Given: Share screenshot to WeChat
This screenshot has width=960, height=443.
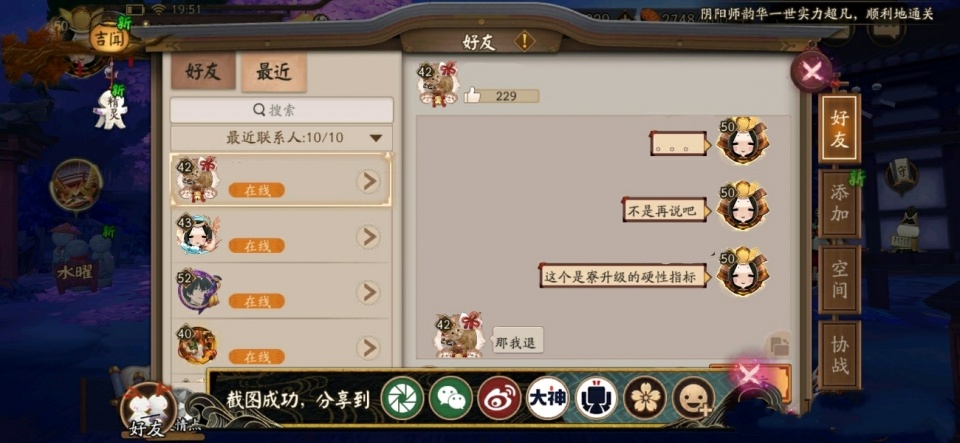Looking at the screenshot, I should pyautogui.click(x=451, y=398).
